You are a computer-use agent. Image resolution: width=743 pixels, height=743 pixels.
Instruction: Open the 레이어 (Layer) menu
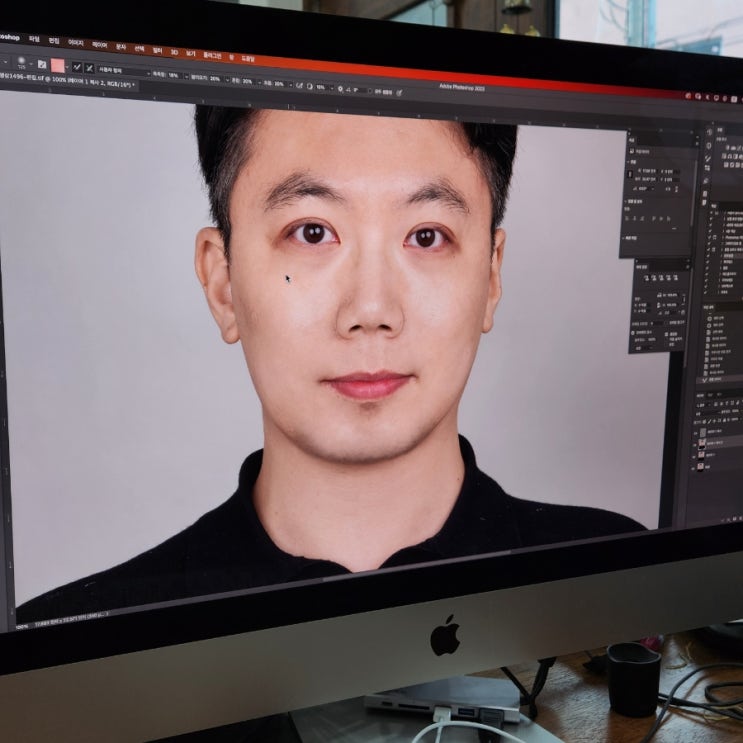click(x=100, y=45)
